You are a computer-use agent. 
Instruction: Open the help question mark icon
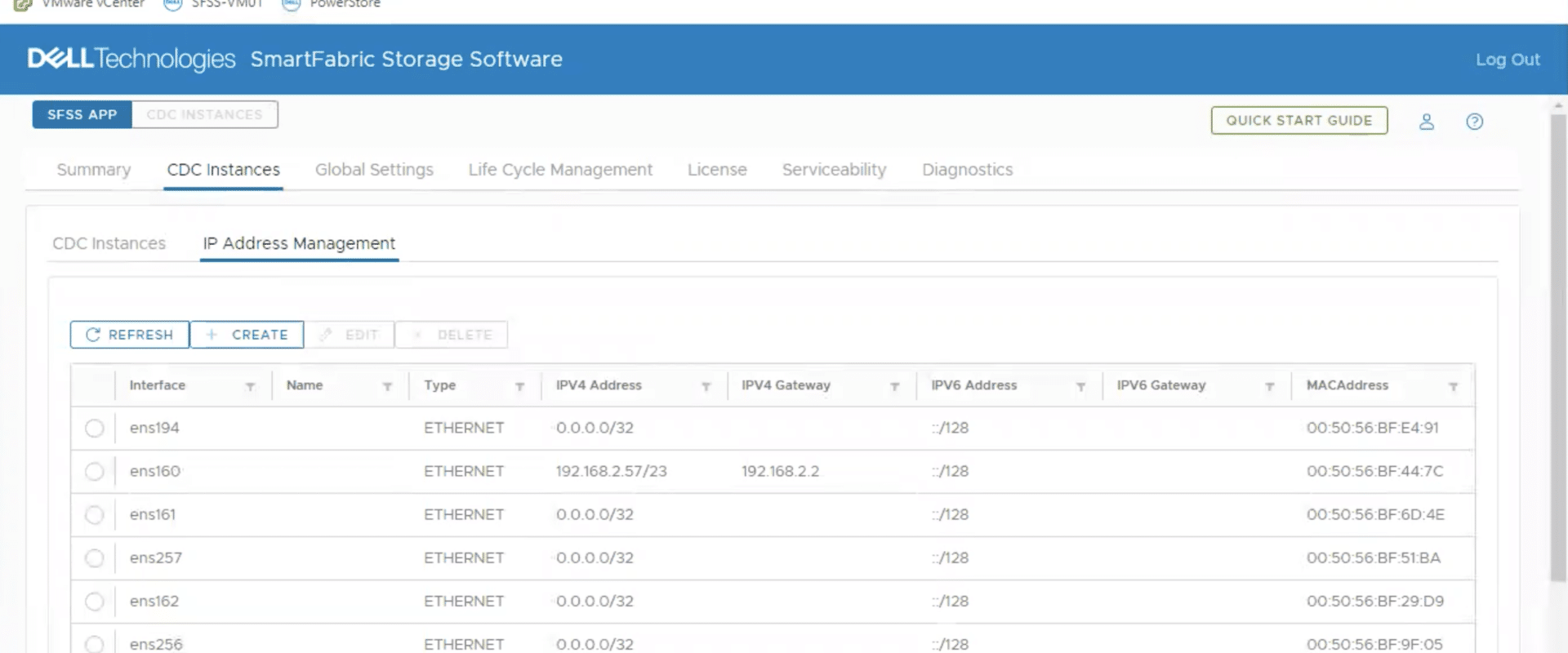pos(1474,122)
